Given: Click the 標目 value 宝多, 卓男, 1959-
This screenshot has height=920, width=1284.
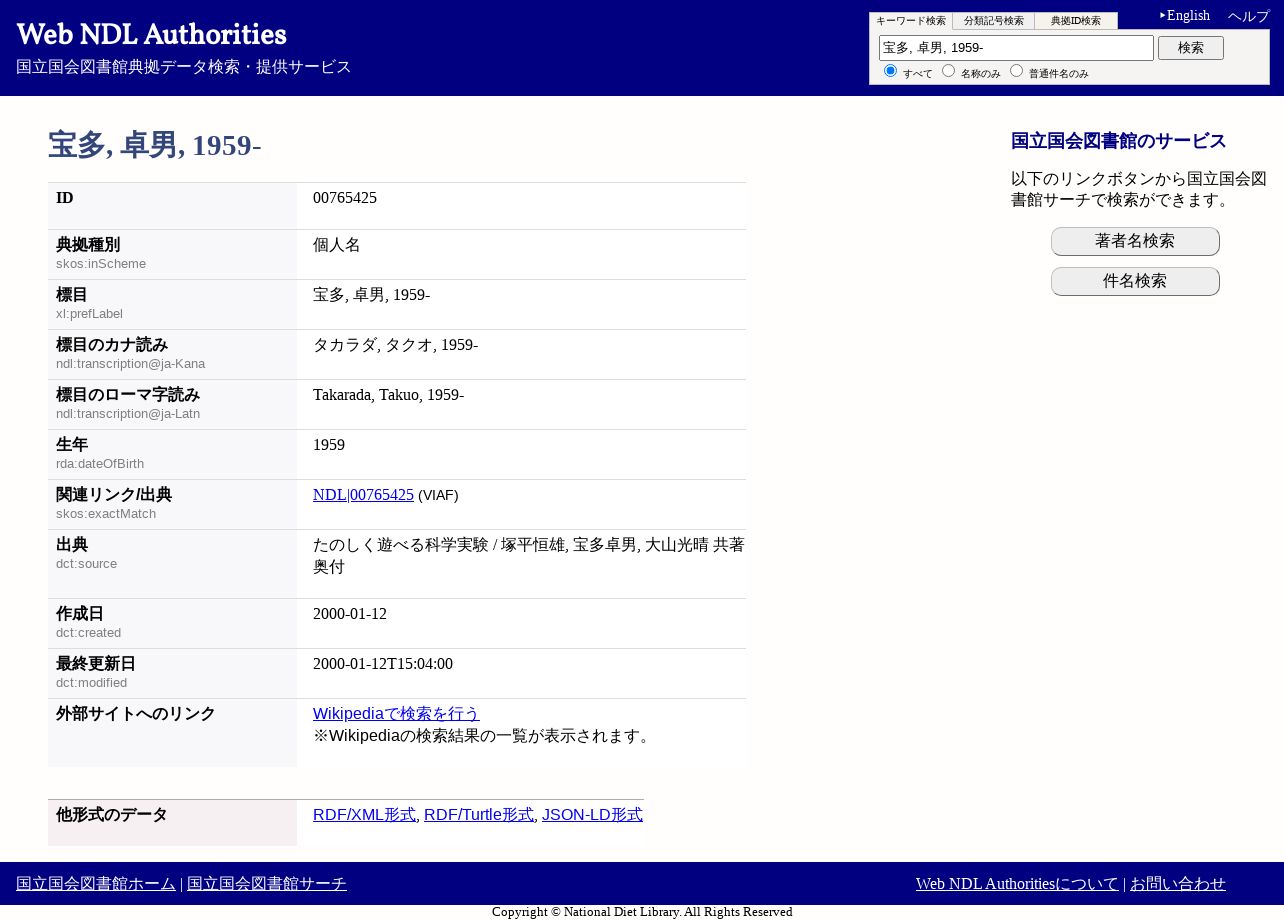Looking at the screenshot, I should point(371,295).
